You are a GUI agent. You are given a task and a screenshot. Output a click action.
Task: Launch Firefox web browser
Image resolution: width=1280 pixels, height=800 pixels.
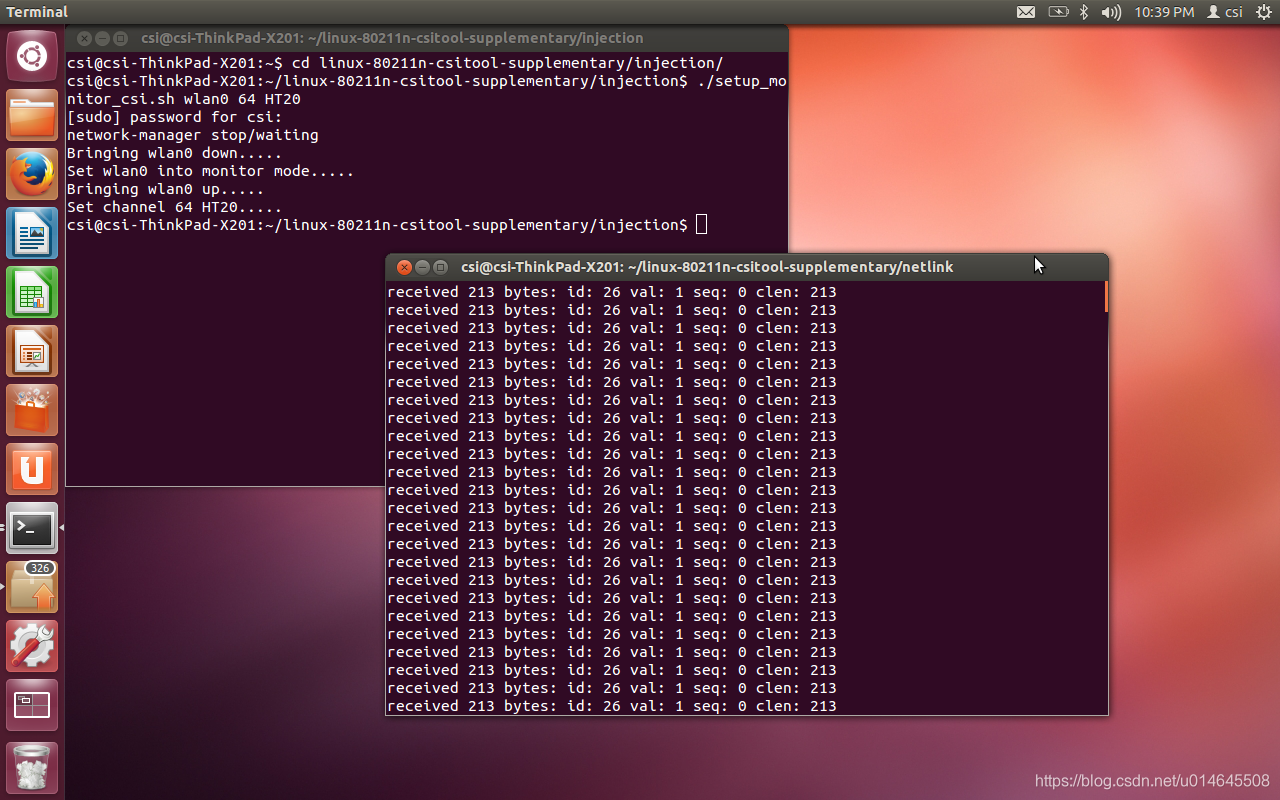point(32,174)
